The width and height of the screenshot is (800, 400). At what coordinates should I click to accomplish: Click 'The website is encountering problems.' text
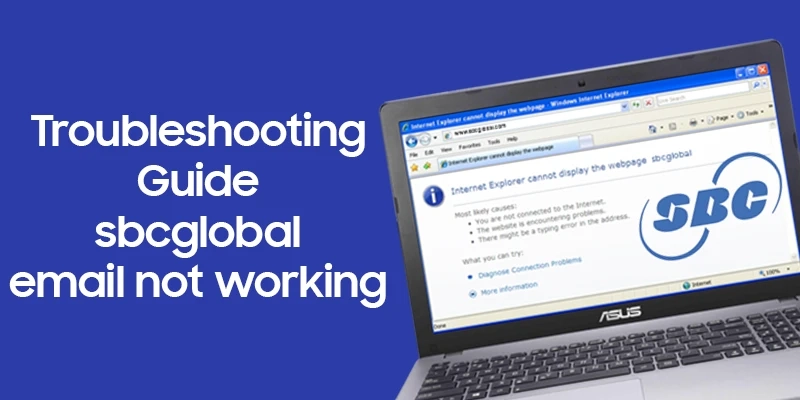coord(541,222)
